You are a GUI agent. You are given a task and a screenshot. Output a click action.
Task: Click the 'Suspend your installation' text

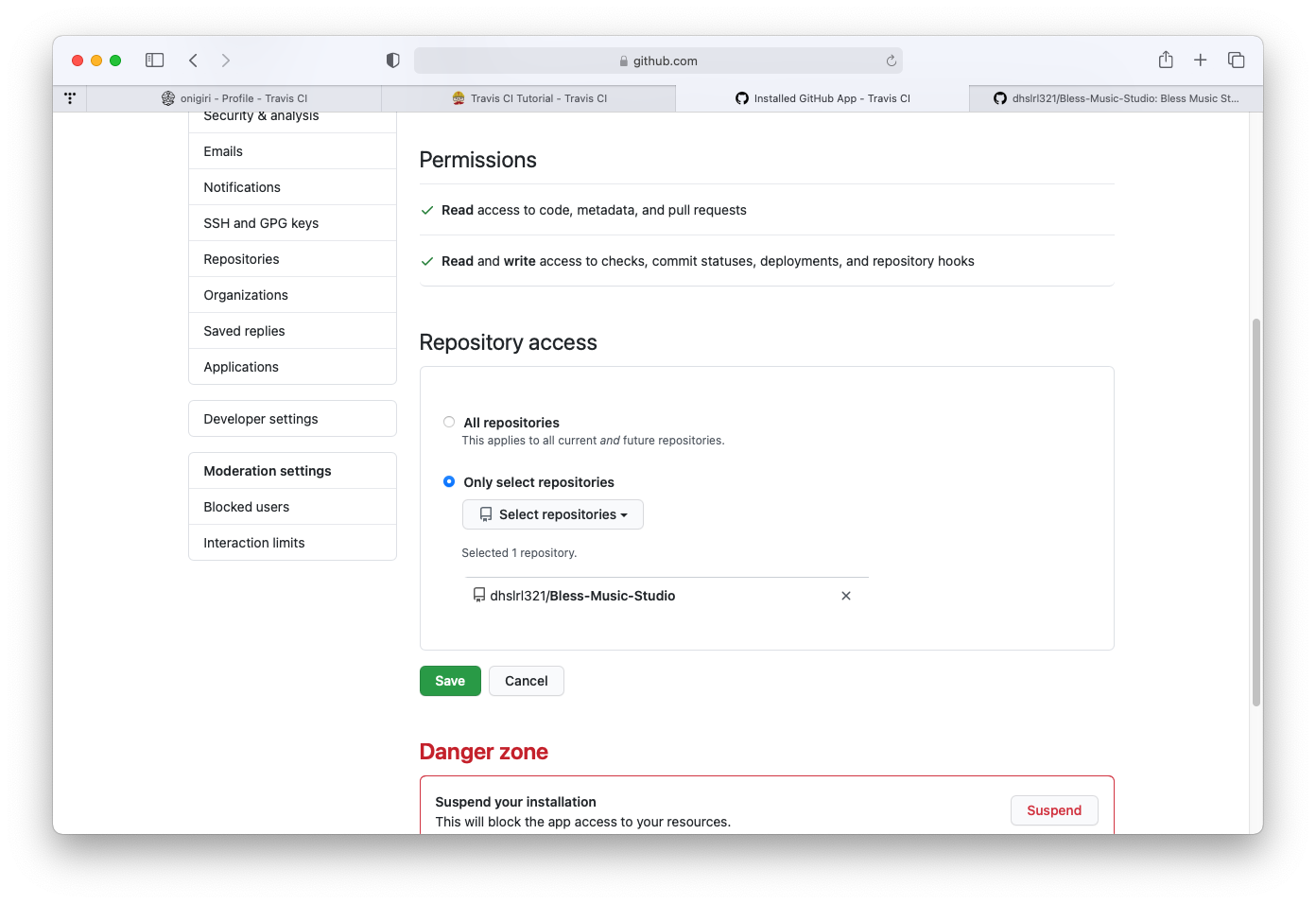(x=516, y=802)
